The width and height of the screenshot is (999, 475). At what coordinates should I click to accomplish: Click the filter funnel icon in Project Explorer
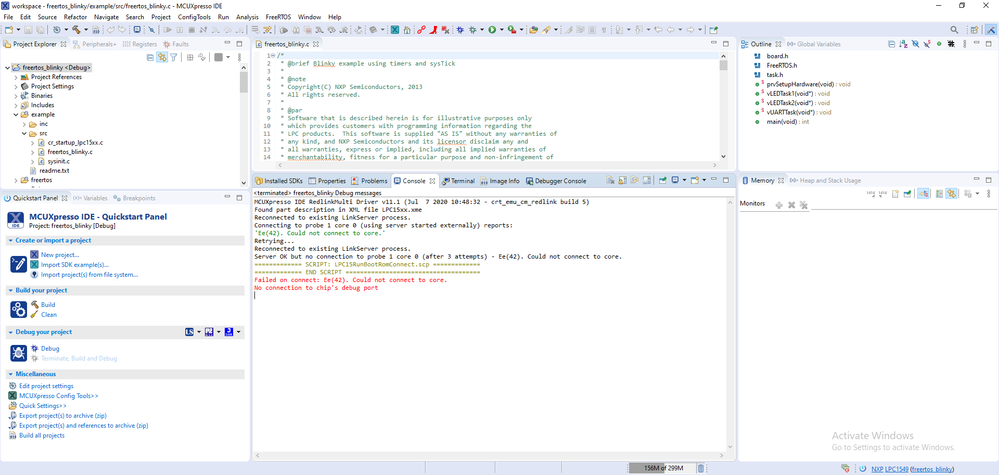pos(173,57)
